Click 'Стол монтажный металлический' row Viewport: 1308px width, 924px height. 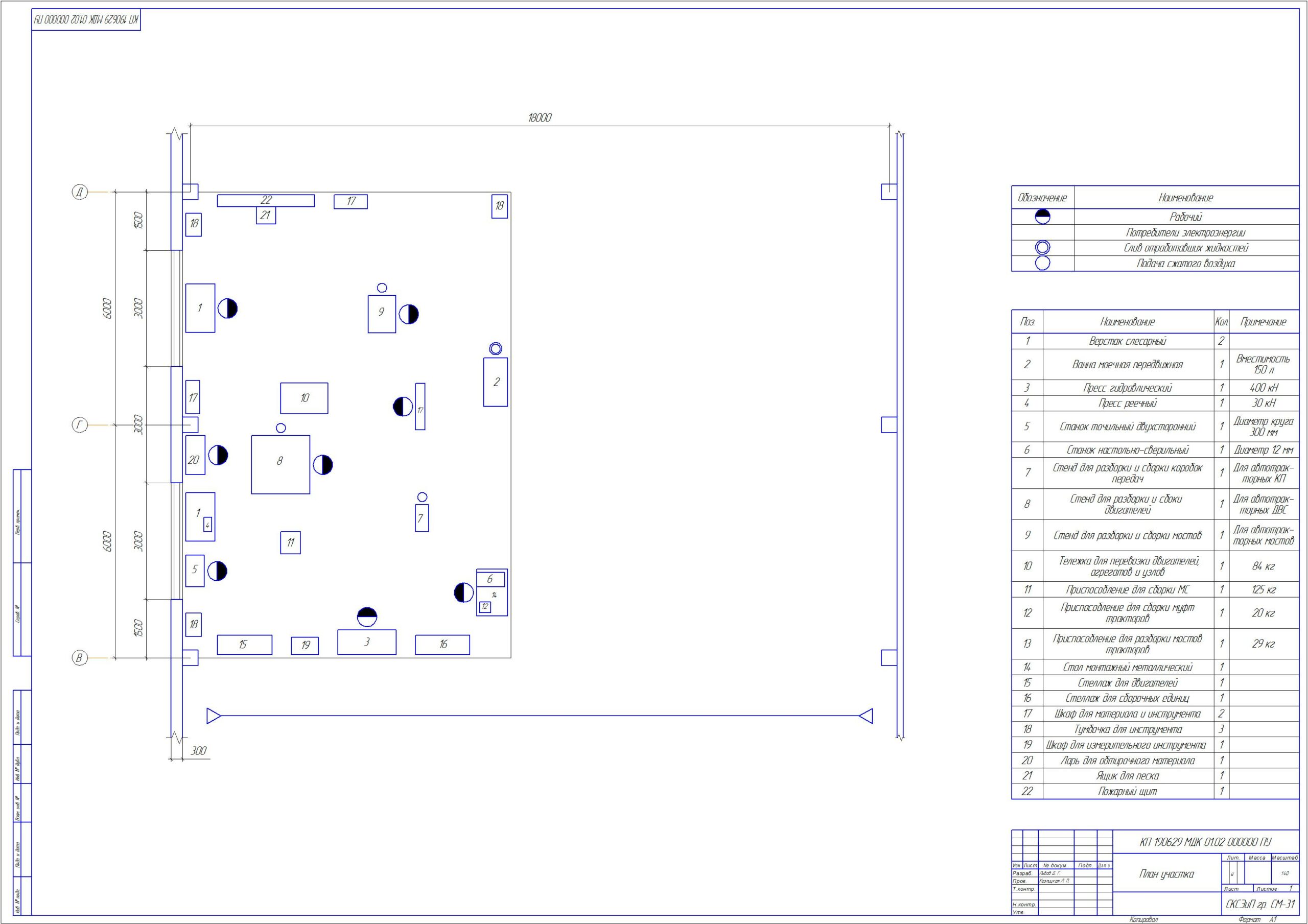(1128, 667)
